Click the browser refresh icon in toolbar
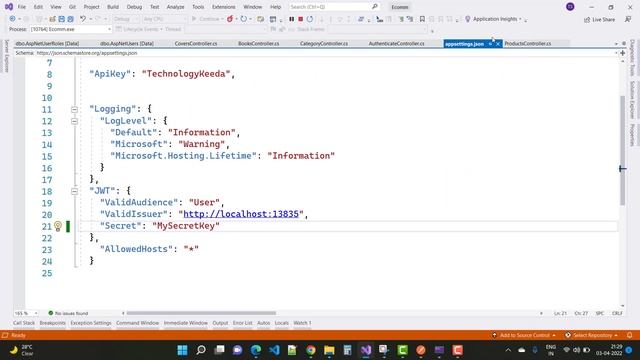 pos(244,19)
